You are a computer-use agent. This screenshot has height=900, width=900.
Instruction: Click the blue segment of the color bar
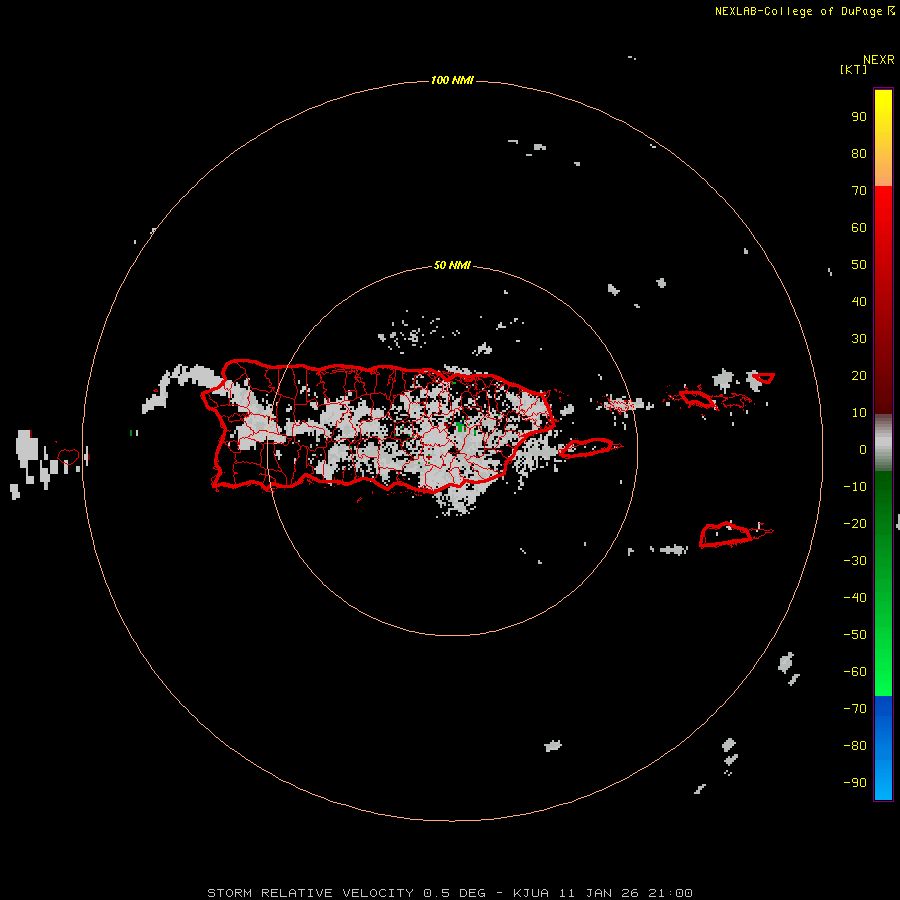tap(883, 747)
